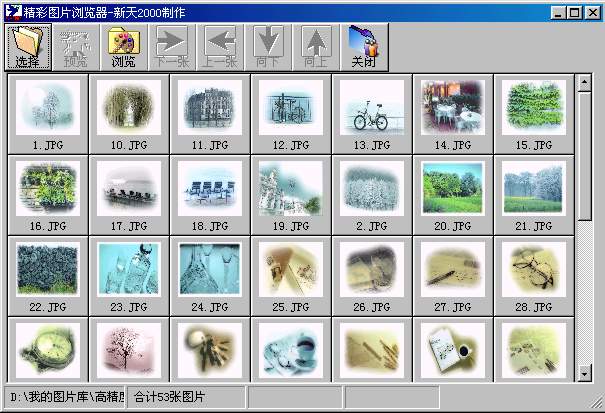Open the 浏览 palette folder icon
605x413 pixels.
click(x=123, y=47)
